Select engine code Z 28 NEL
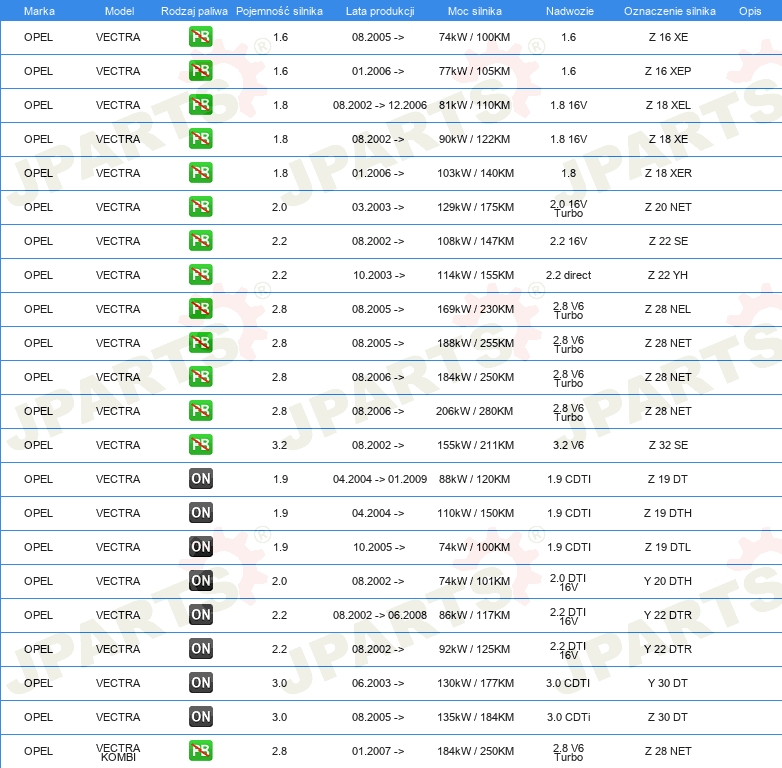The image size is (782, 768). click(668, 309)
